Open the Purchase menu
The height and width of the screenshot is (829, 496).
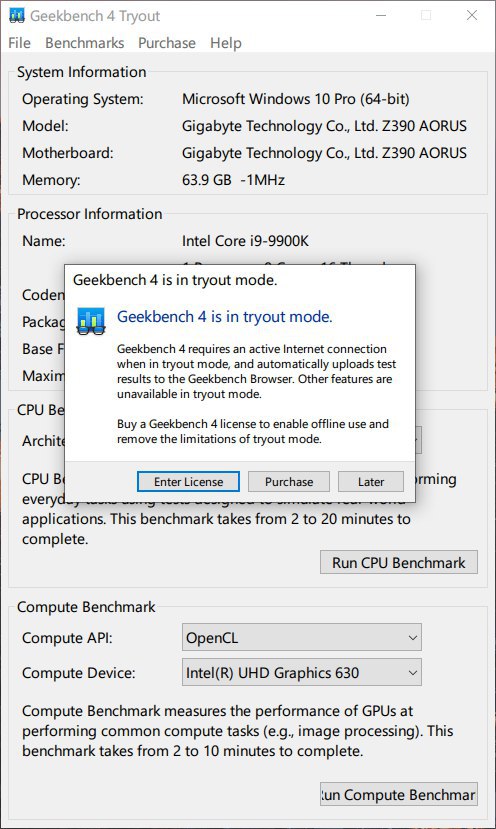pyautogui.click(x=167, y=43)
